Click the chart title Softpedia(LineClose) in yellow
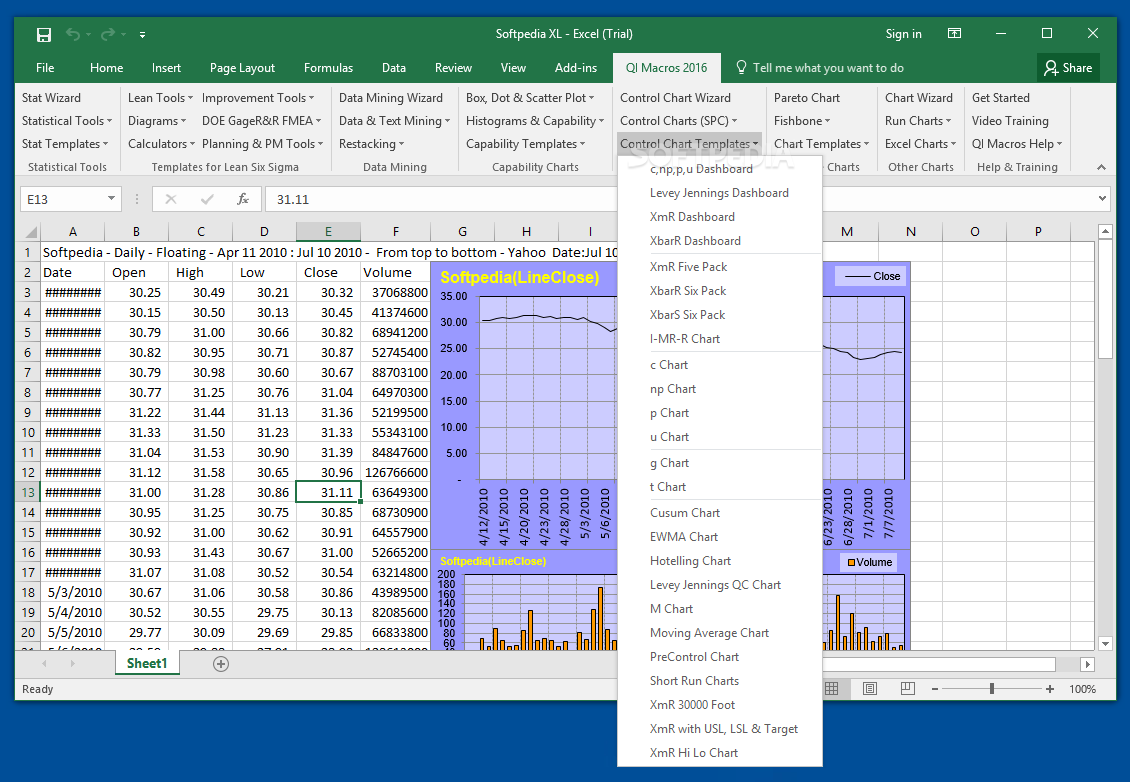Screen dimensions: 1130x782 520,277
